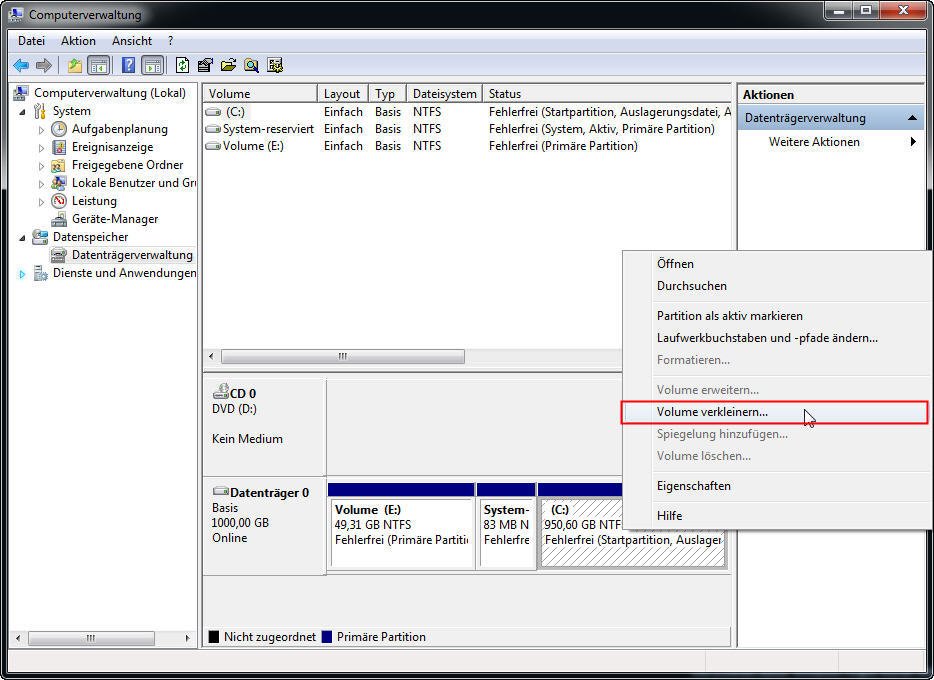Select the Volume (E:) list row
Image resolution: width=934 pixels, height=680 pixels.
467,146
